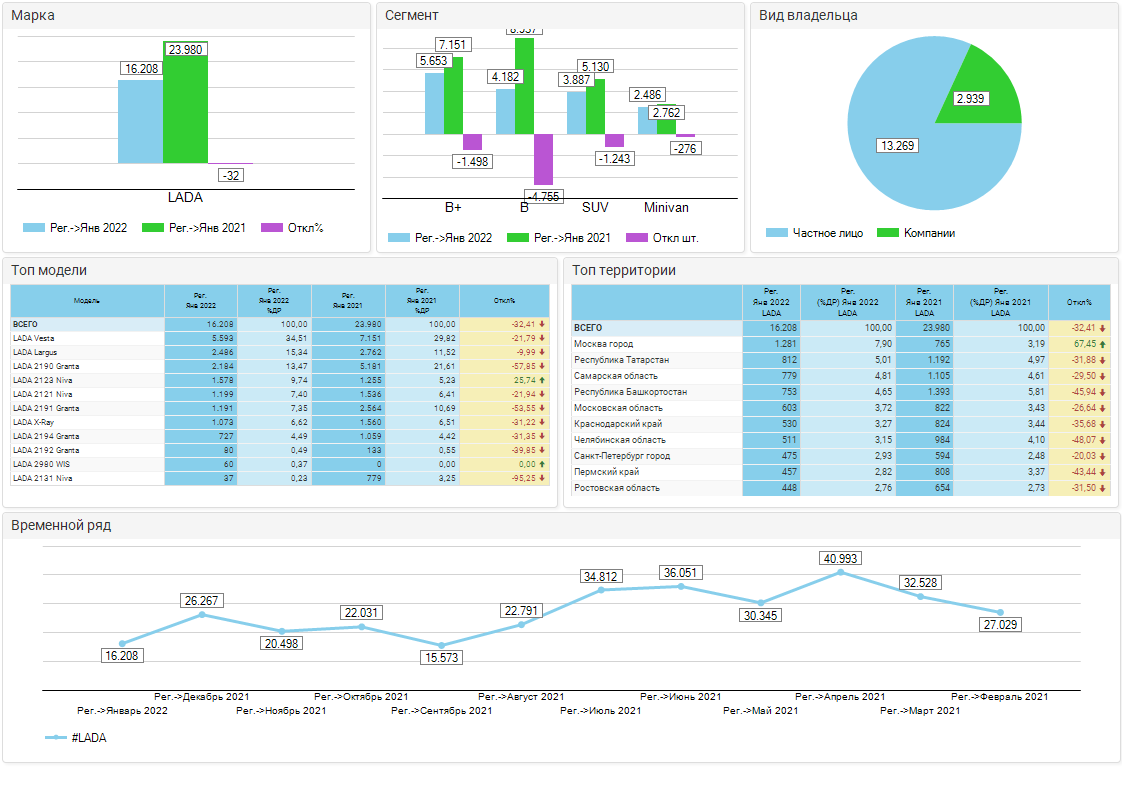Click the red down arrow in LADA Vesta row
This screenshot has height=793, width=1122.
point(542,339)
